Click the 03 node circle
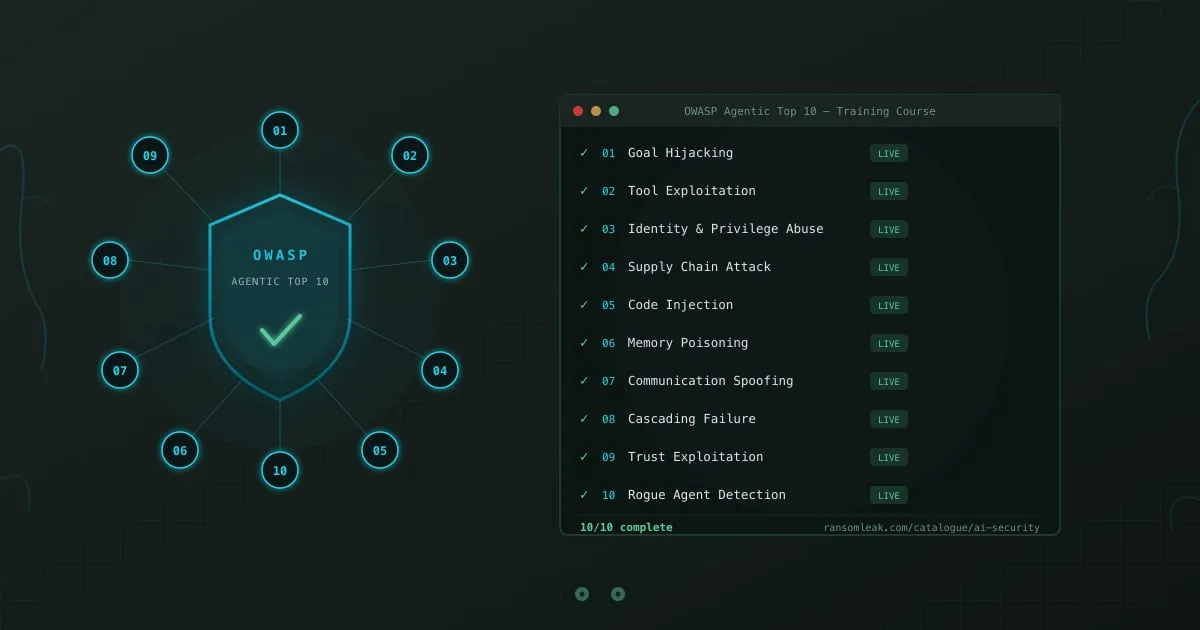The height and width of the screenshot is (630, 1200). coord(450,260)
